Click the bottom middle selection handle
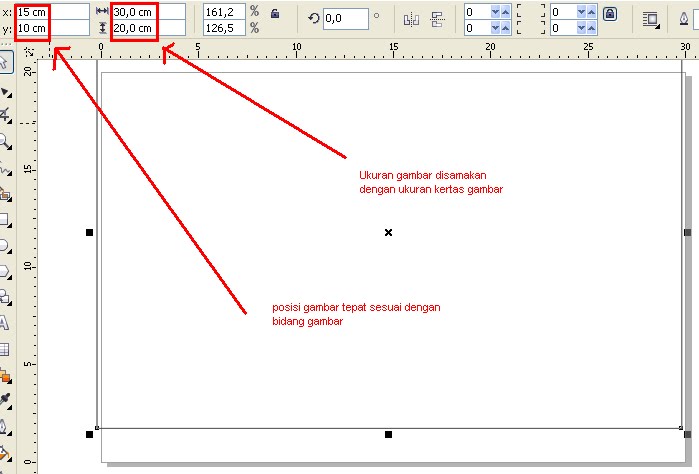Viewport: 699px width, 474px height. pyautogui.click(x=388, y=434)
